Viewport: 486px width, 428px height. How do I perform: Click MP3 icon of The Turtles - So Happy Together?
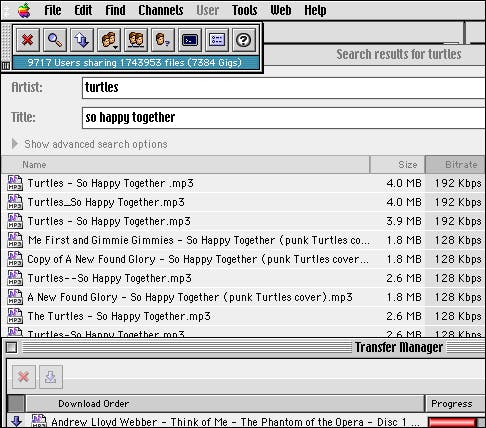[15, 316]
